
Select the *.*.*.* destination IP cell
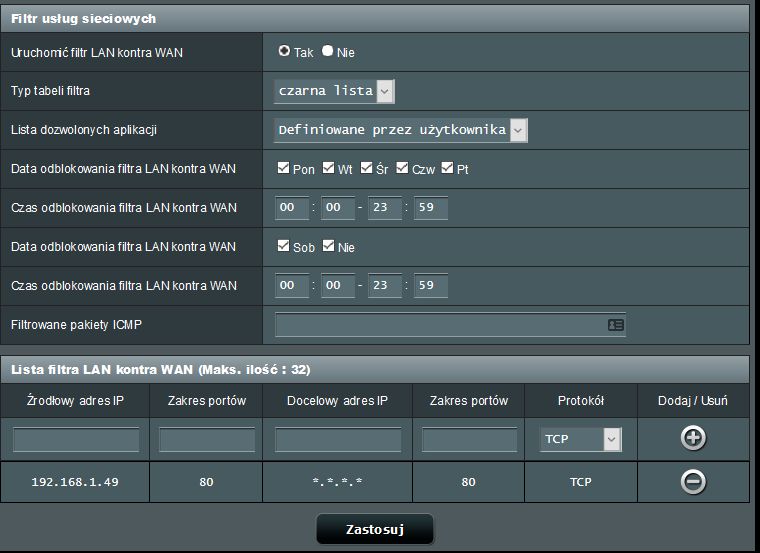pos(337,482)
